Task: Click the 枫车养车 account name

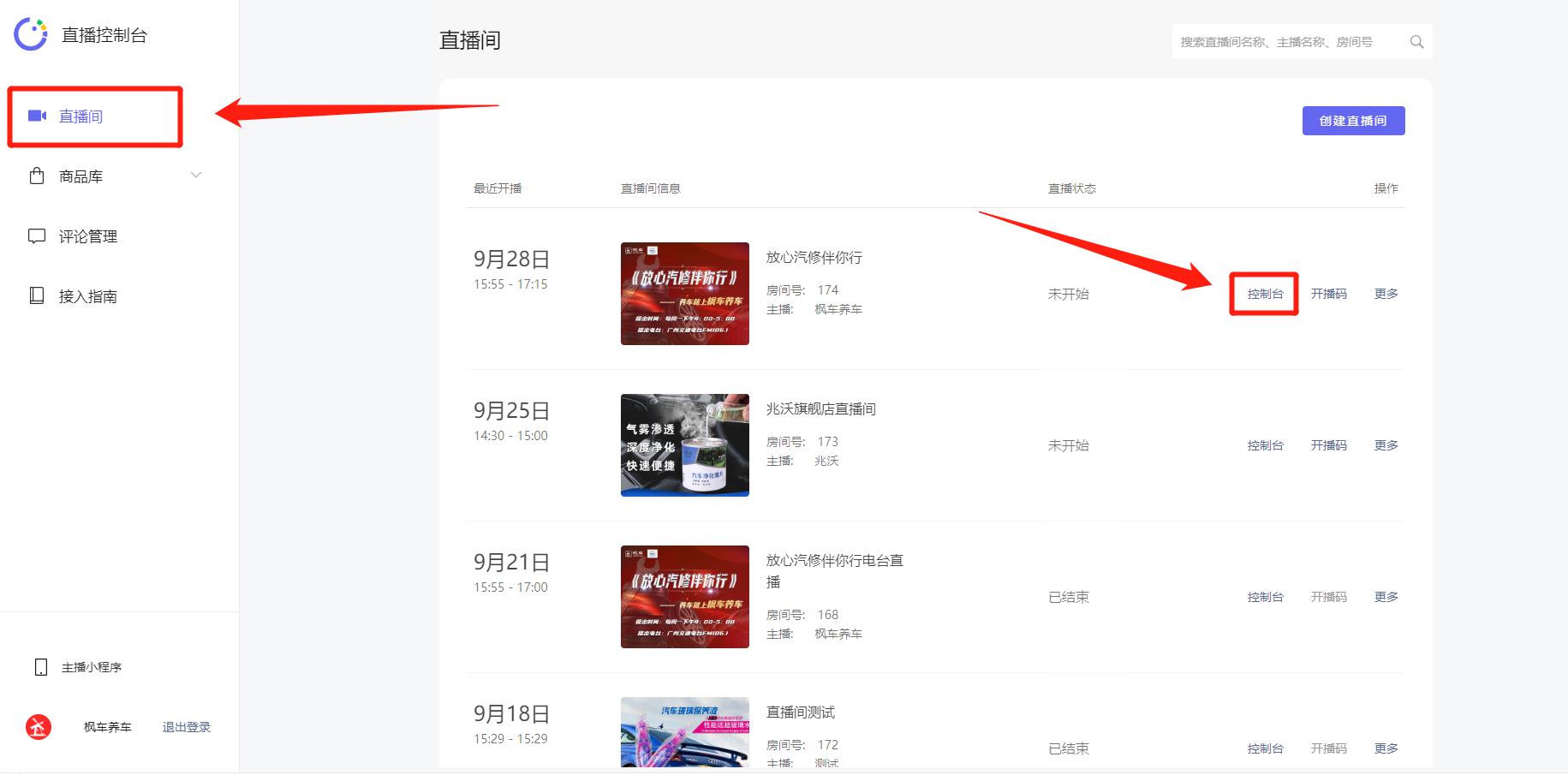Action: pos(108,727)
